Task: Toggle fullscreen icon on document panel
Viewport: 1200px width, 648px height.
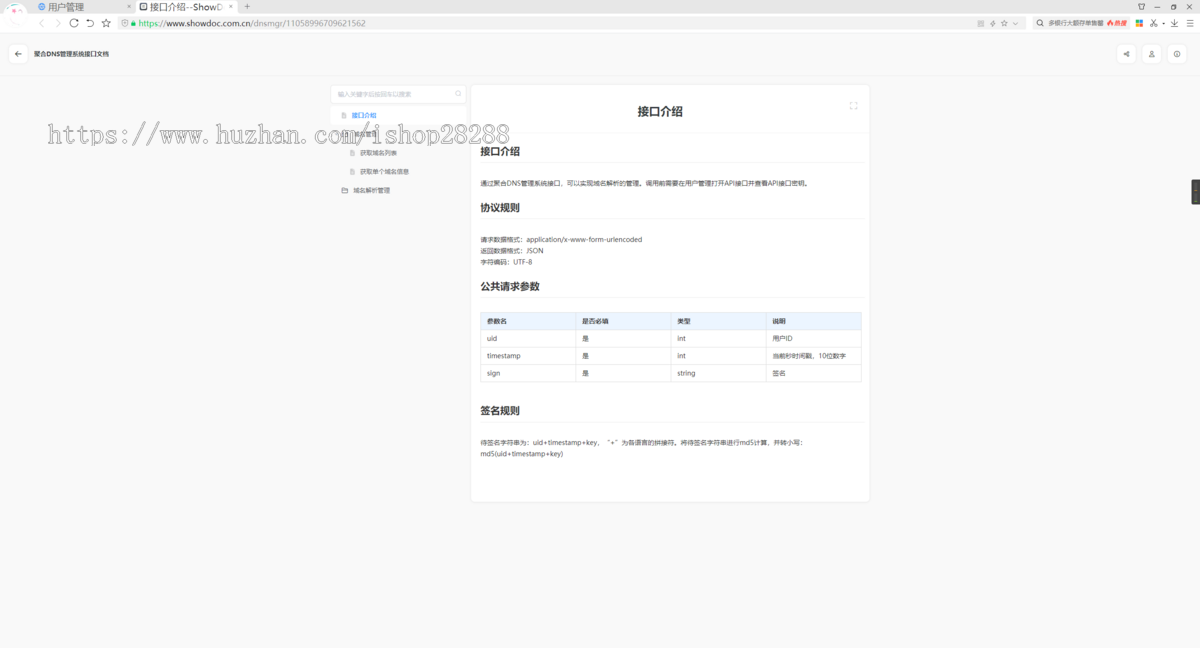Action: click(853, 105)
